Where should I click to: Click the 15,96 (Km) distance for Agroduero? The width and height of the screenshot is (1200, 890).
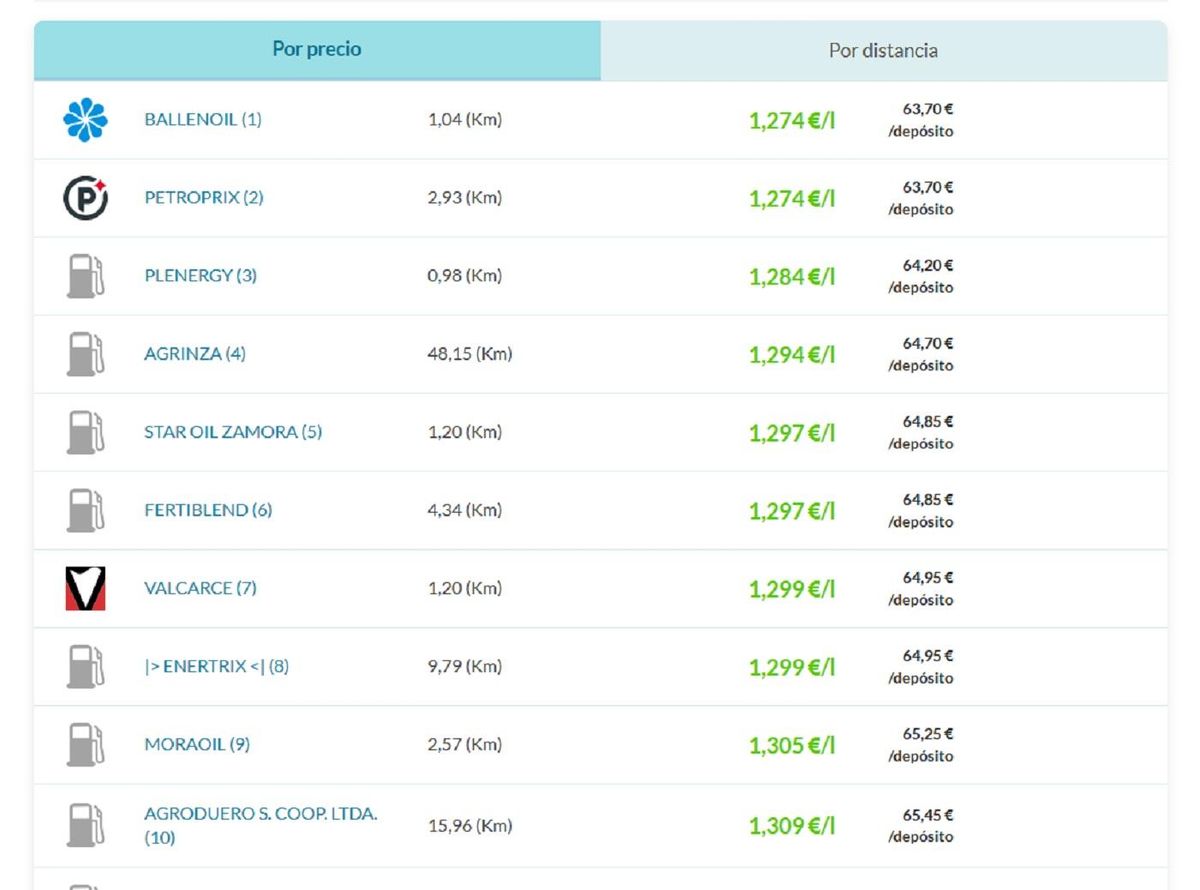click(470, 825)
